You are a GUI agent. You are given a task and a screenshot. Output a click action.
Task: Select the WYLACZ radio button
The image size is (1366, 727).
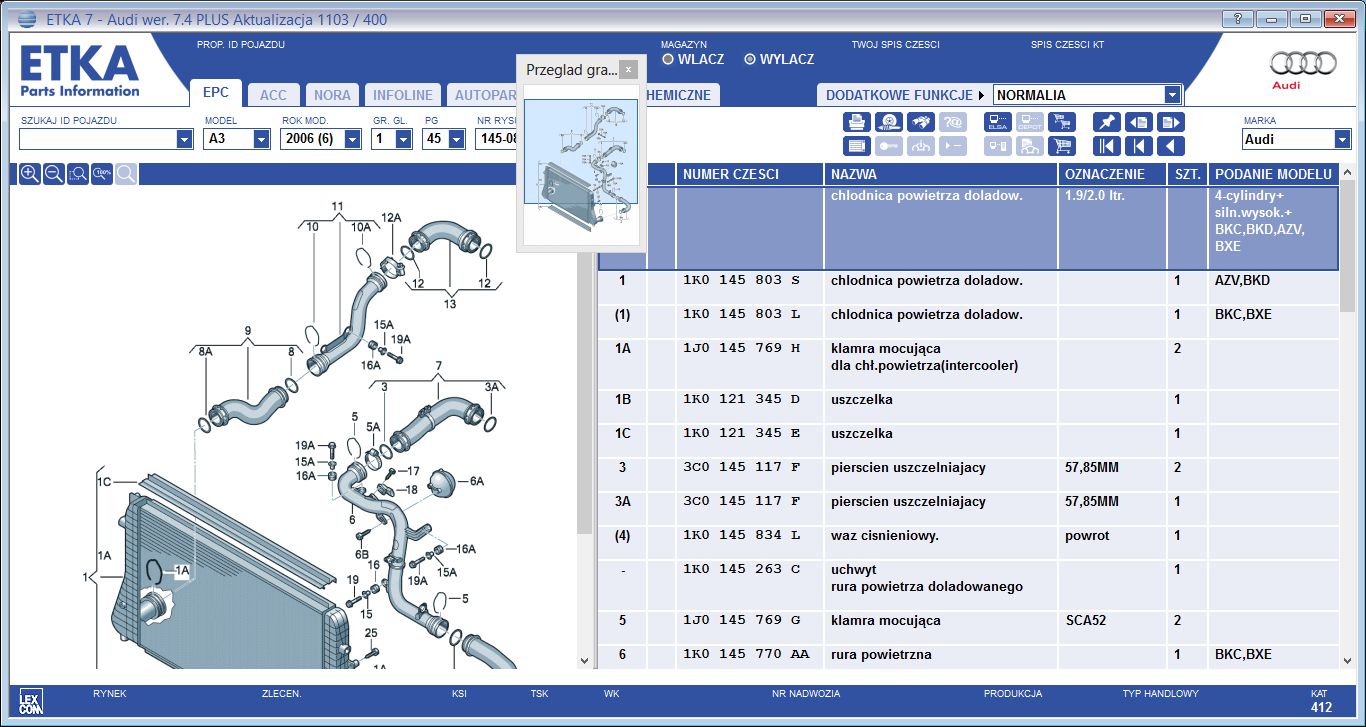(x=750, y=59)
